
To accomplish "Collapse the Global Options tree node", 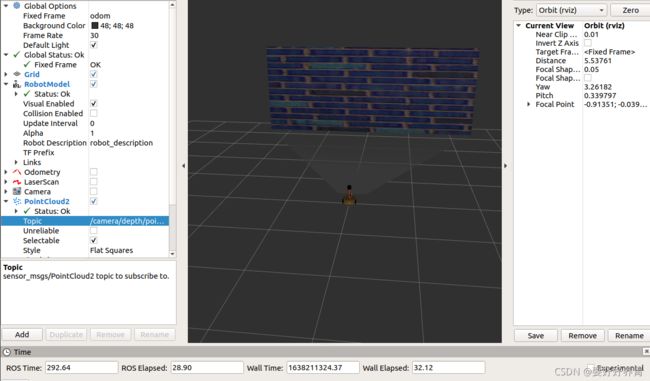I will (x=6, y=6).
